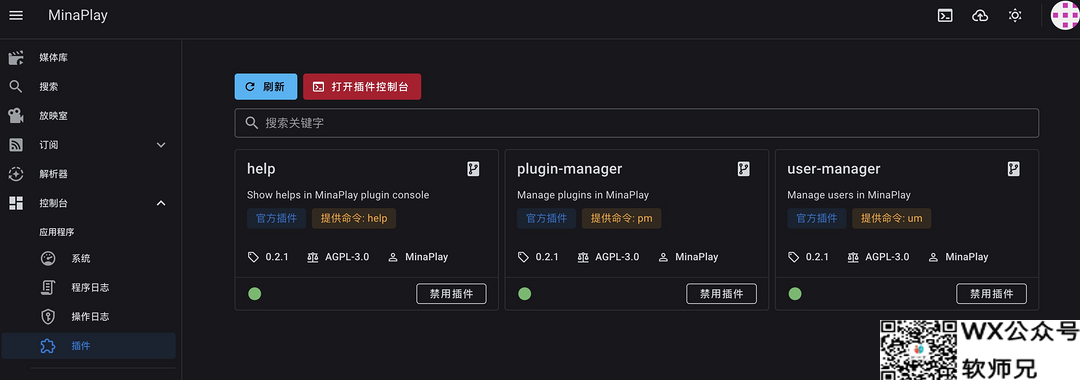Click license scale icon on plugin-manager card

[x=583, y=257]
